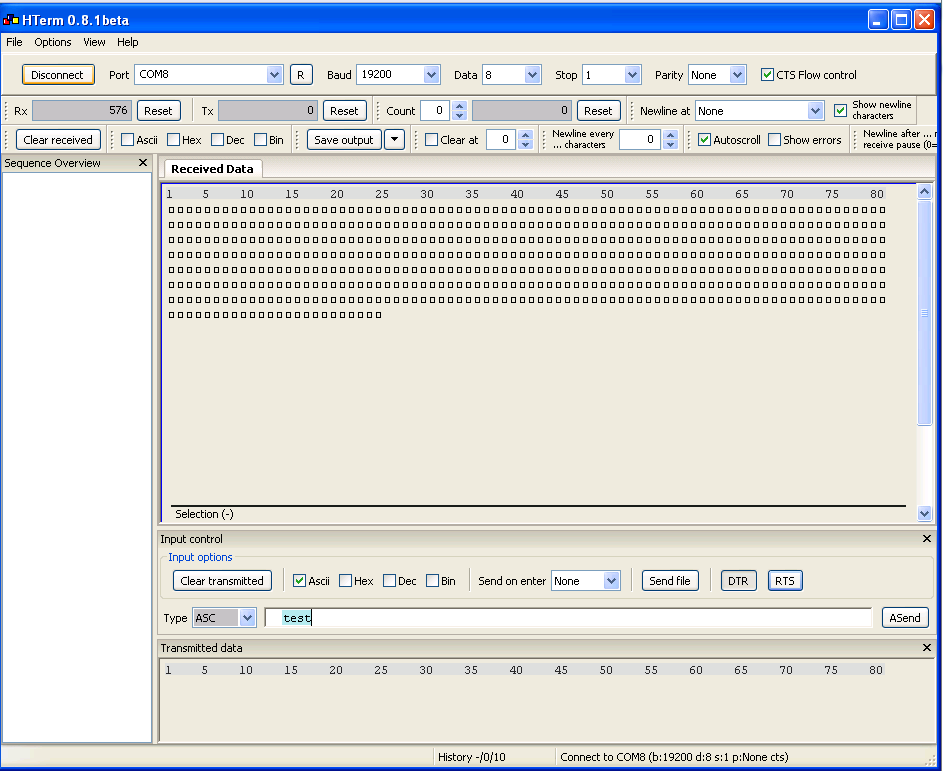Open the Newline at dropdown
This screenshot has width=943, height=771.
815,111
